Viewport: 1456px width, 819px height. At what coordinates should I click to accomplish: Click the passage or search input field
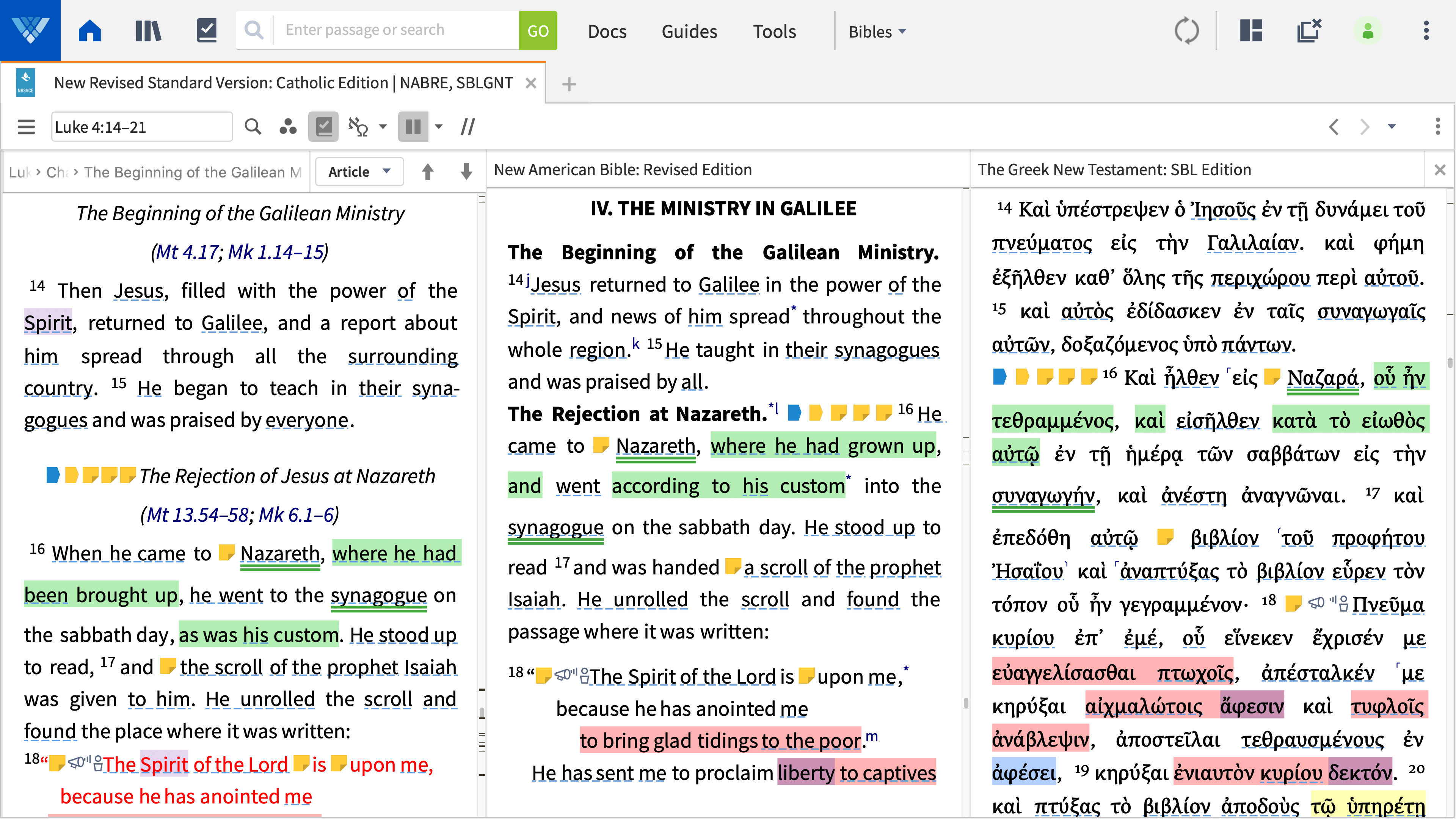[x=395, y=30]
